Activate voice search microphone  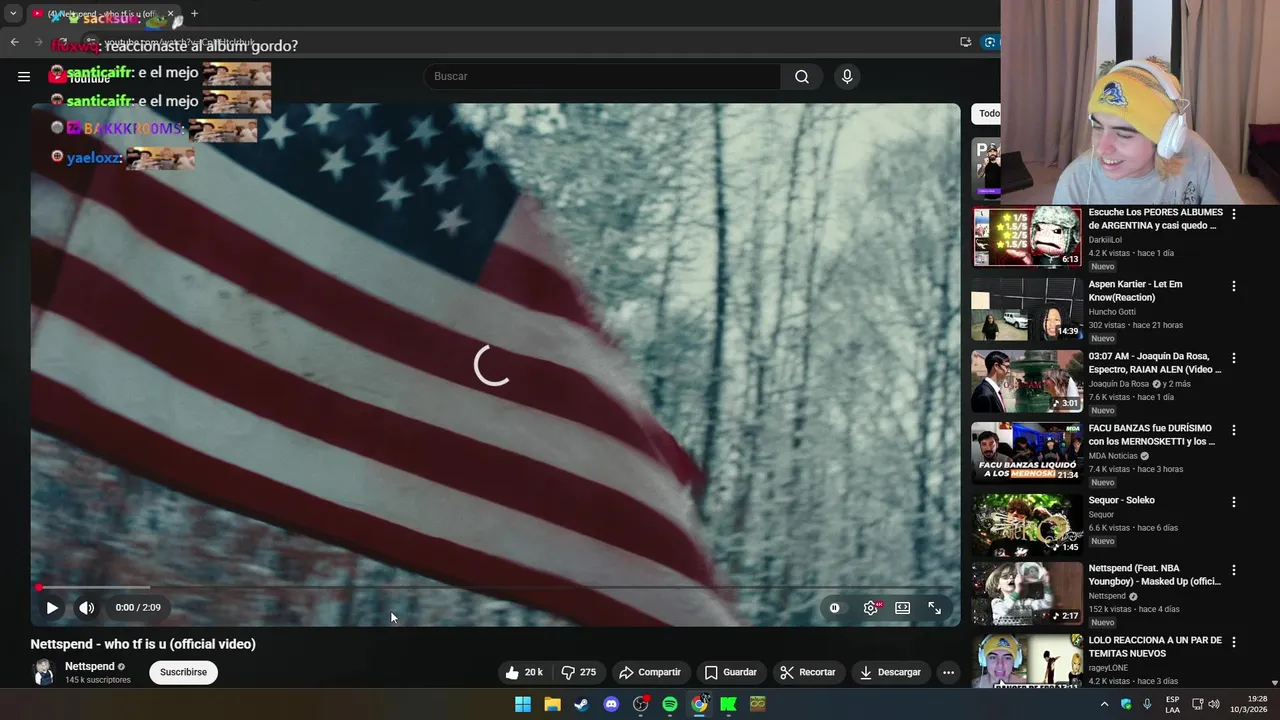pos(847,77)
